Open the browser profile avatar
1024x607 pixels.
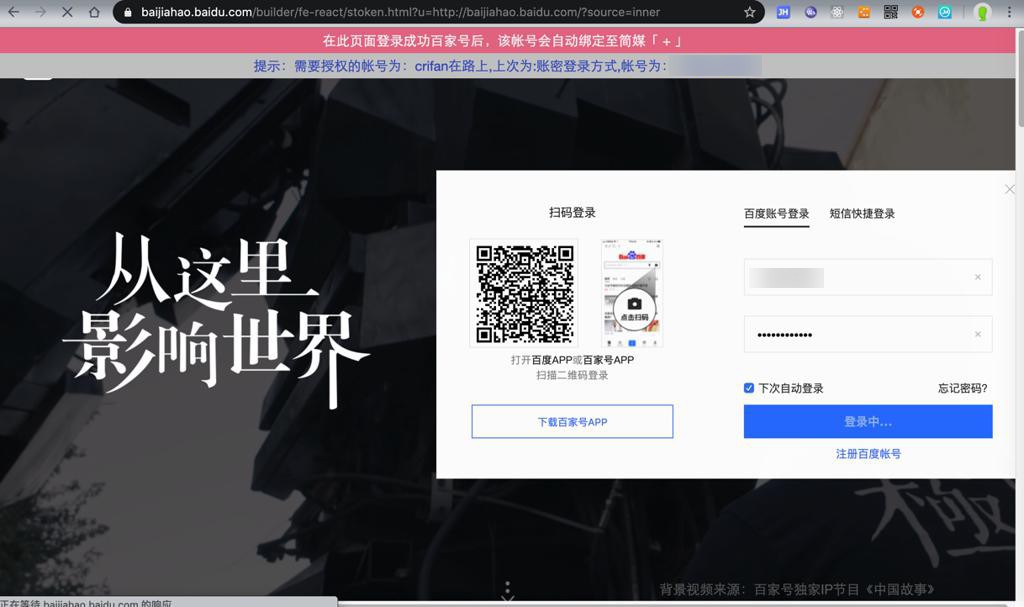(x=982, y=12)
